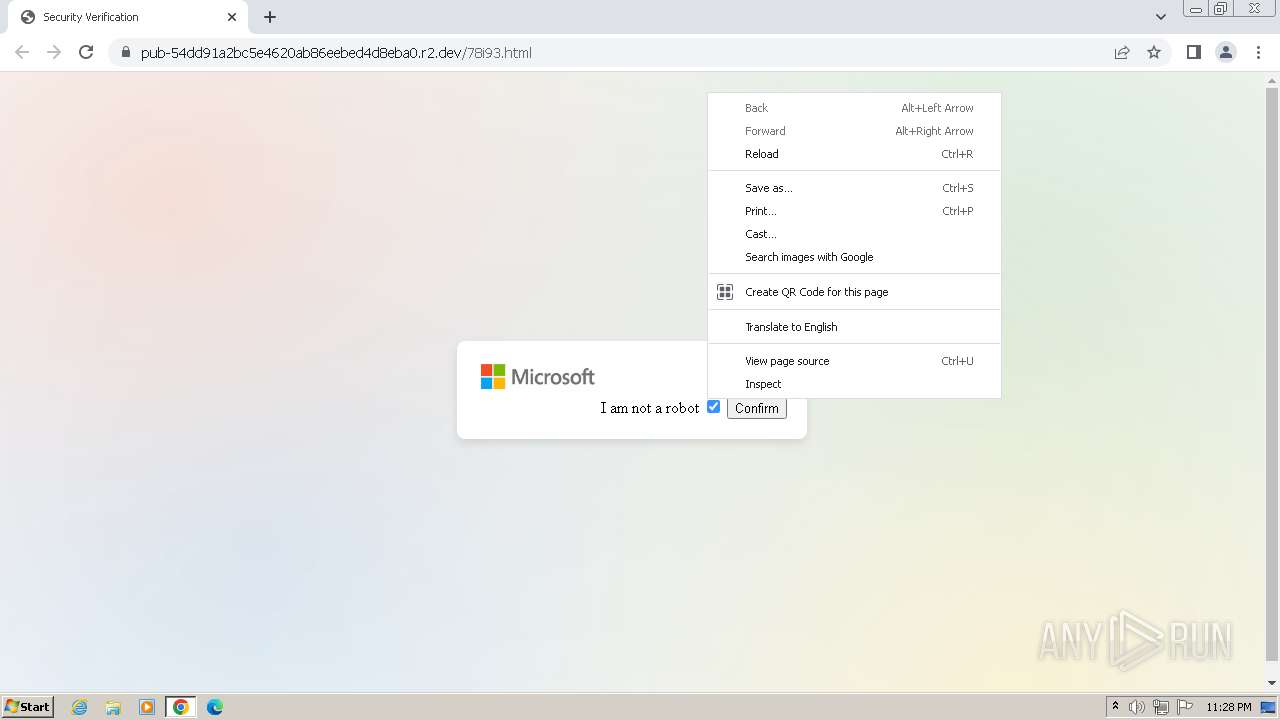Image resolution: width=1280 pixels, height=720 pixels.
Task: Choose Print... in context menu
Action: (x=854, y=211)
